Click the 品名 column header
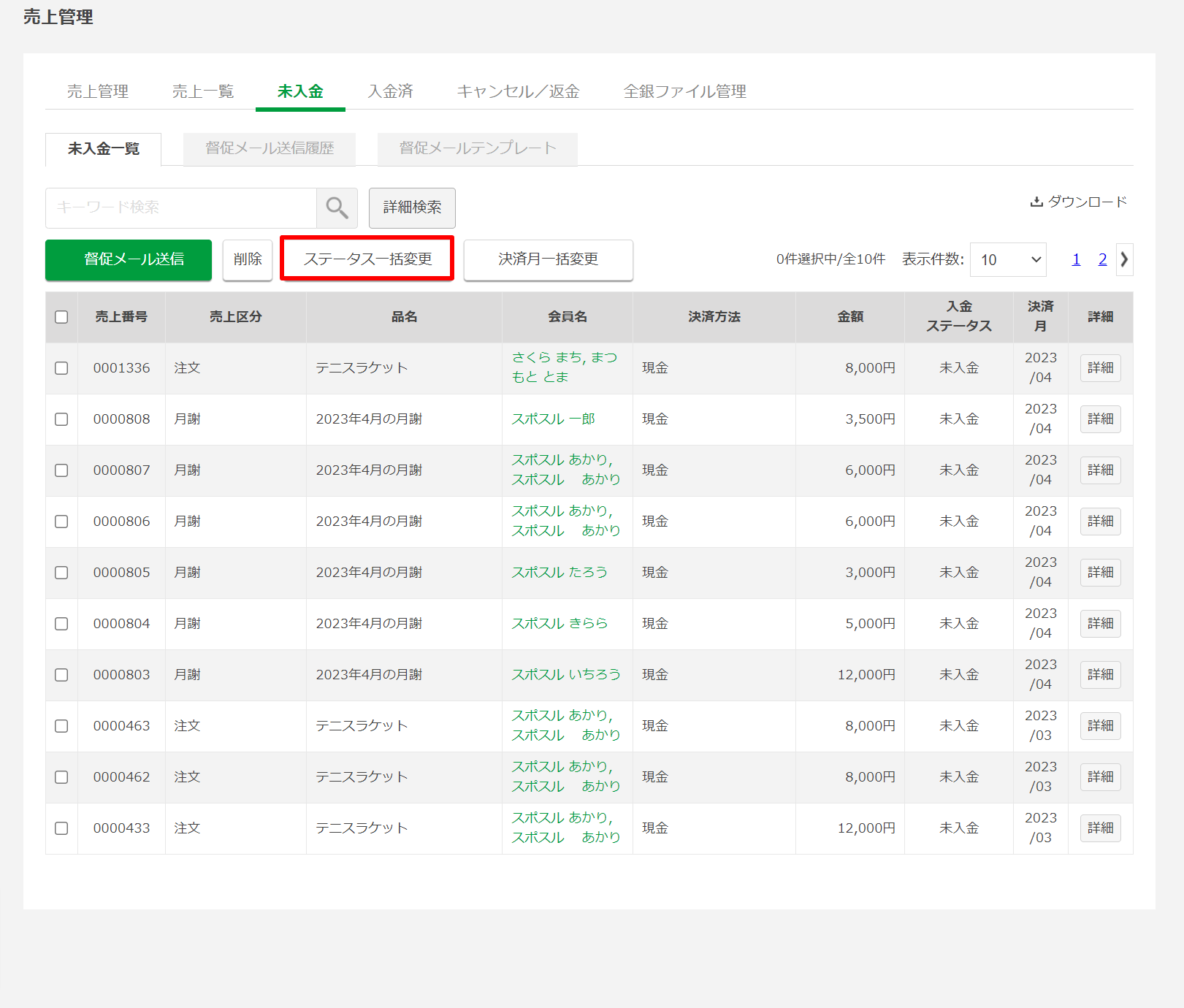The width and height of the screenshot is (1184, 1008). tap(404, 317)
